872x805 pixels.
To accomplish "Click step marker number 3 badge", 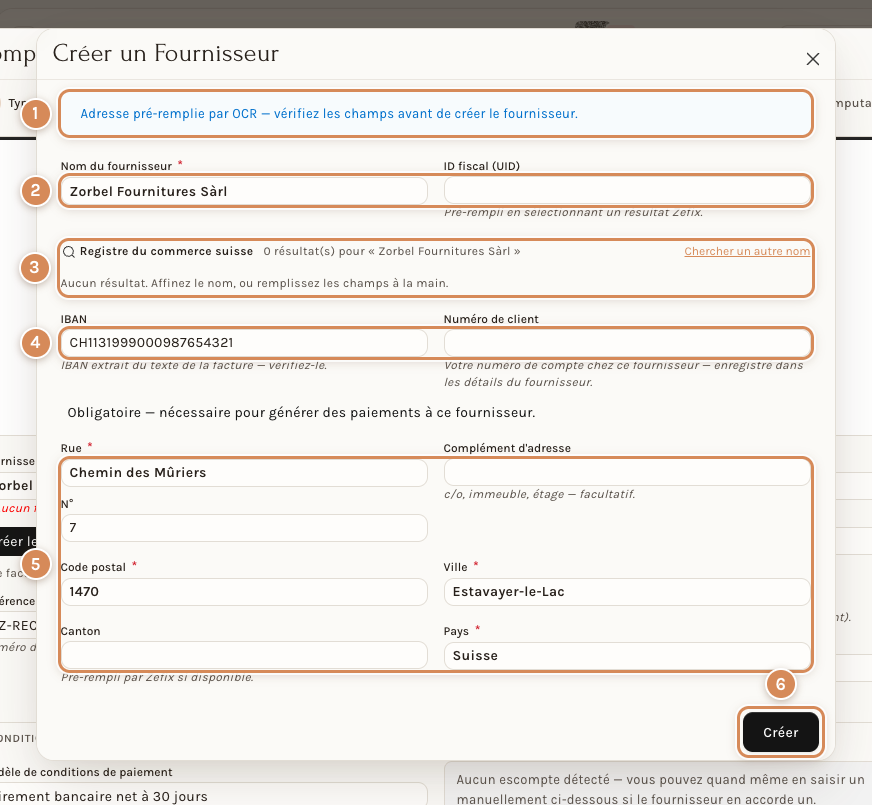I will pos(34,267).
